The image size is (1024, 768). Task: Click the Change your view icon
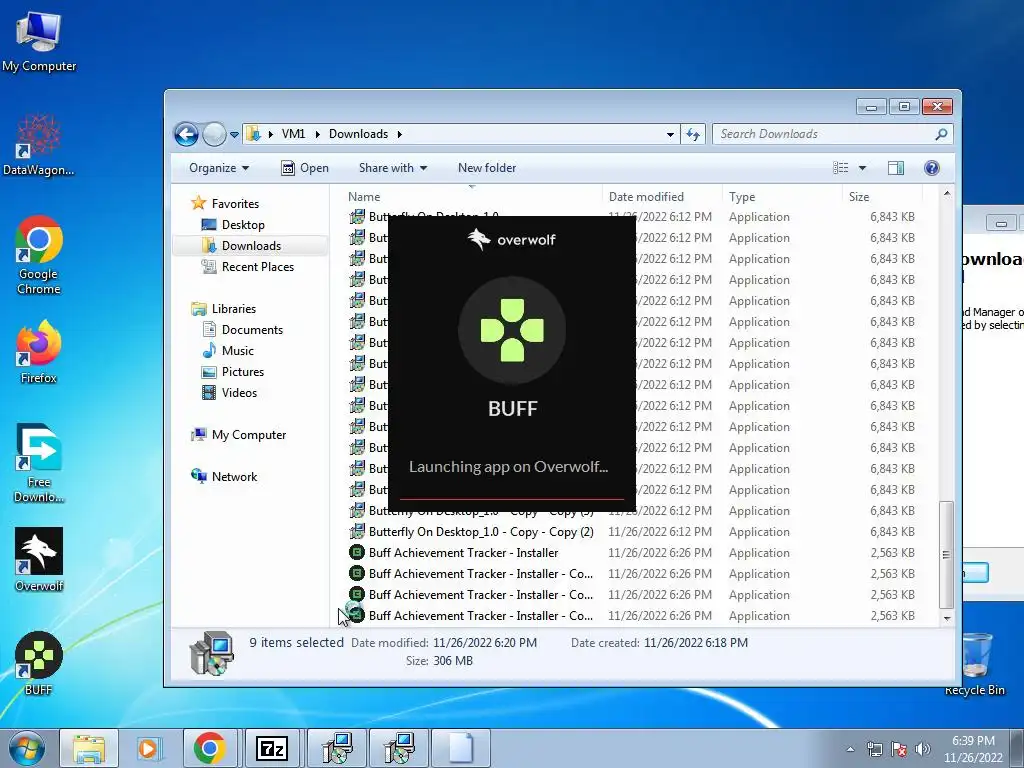(x=840, y=168)
